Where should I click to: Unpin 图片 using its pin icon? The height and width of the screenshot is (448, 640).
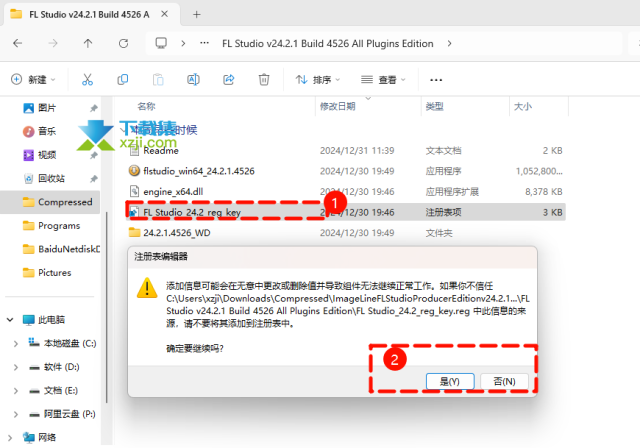click(94, 108)
